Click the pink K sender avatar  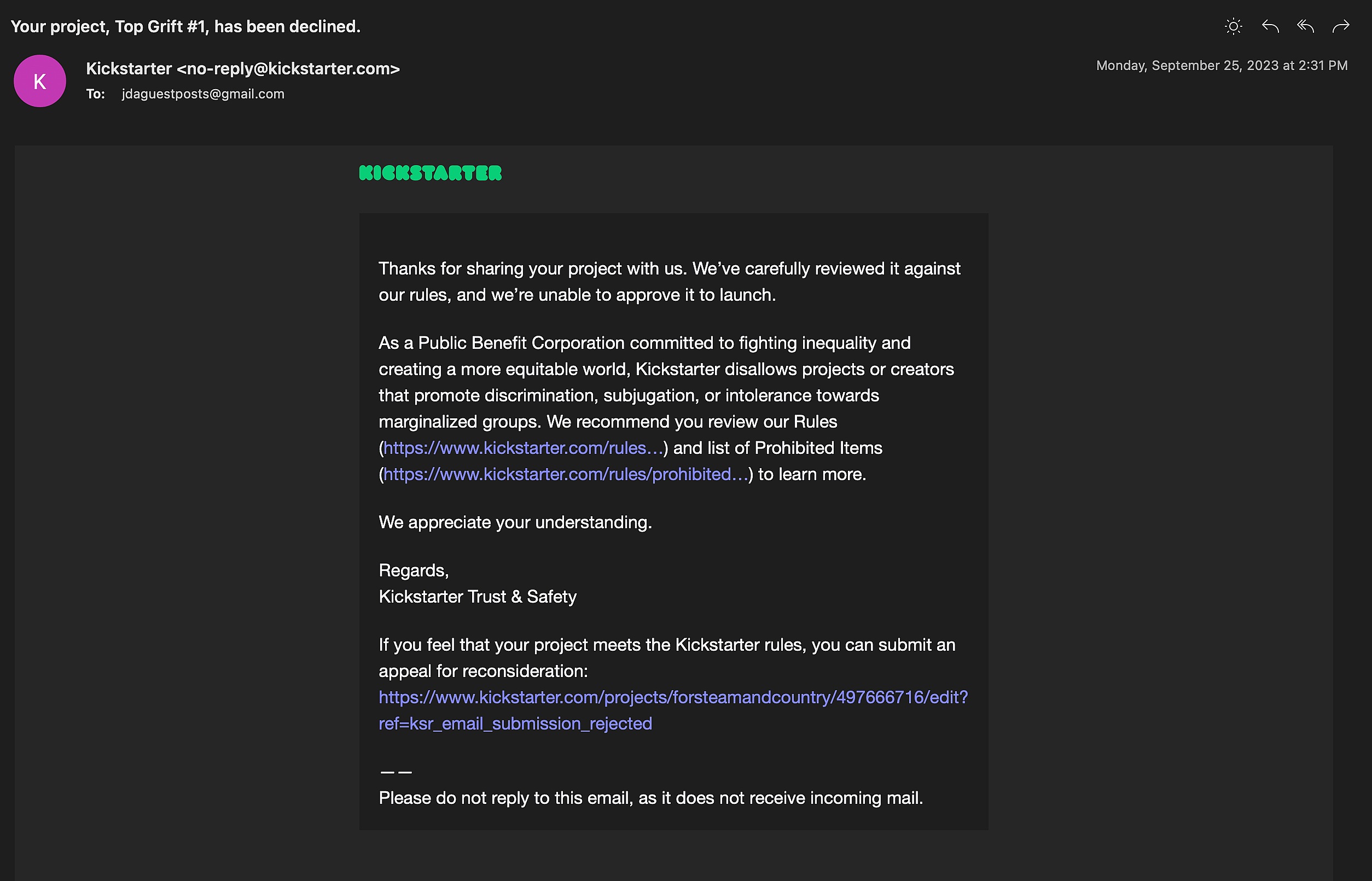click(x=39, y=81)
